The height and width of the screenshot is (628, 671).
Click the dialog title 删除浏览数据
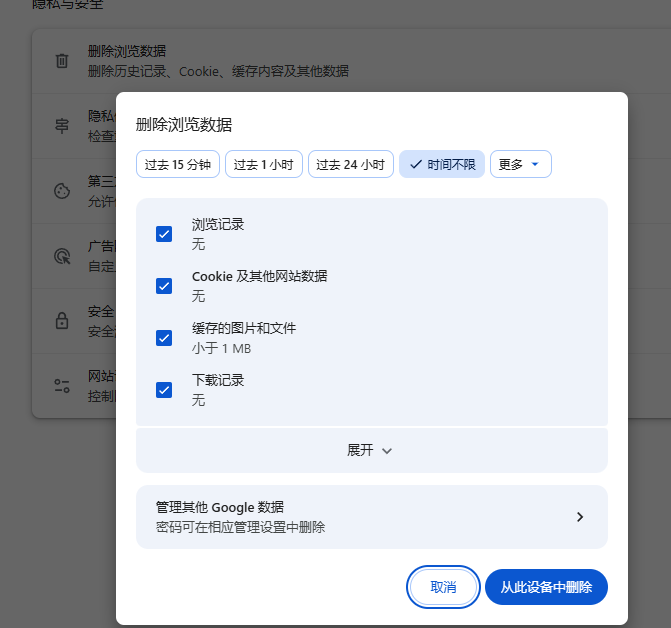pos(184,125)
